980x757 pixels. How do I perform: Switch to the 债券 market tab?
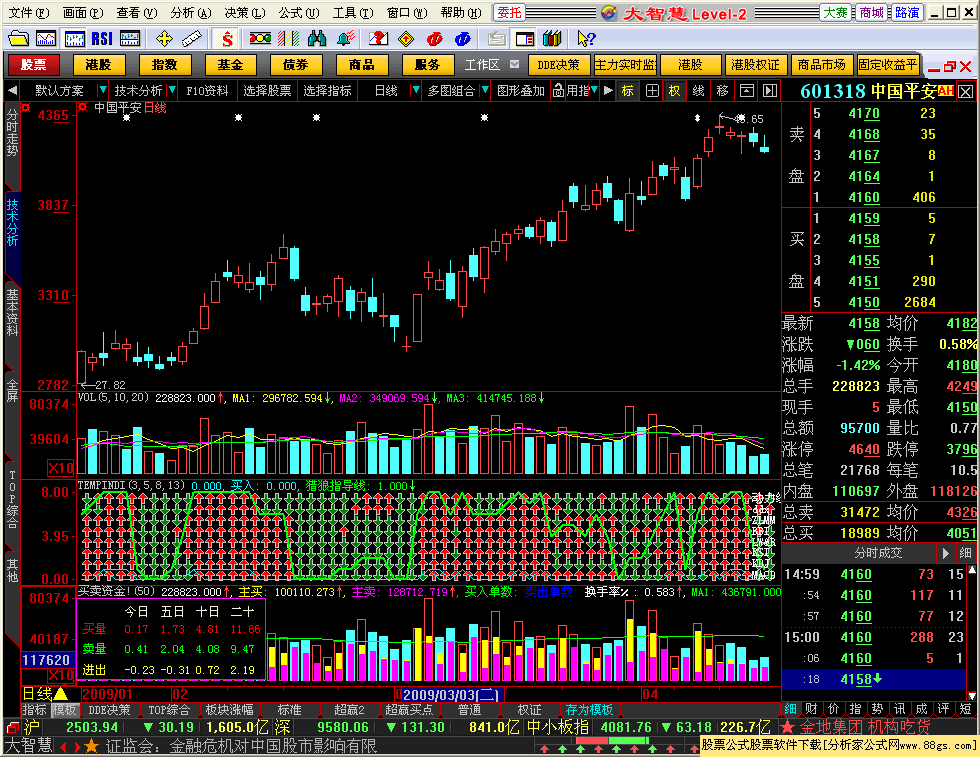click(x=296, y=64)
